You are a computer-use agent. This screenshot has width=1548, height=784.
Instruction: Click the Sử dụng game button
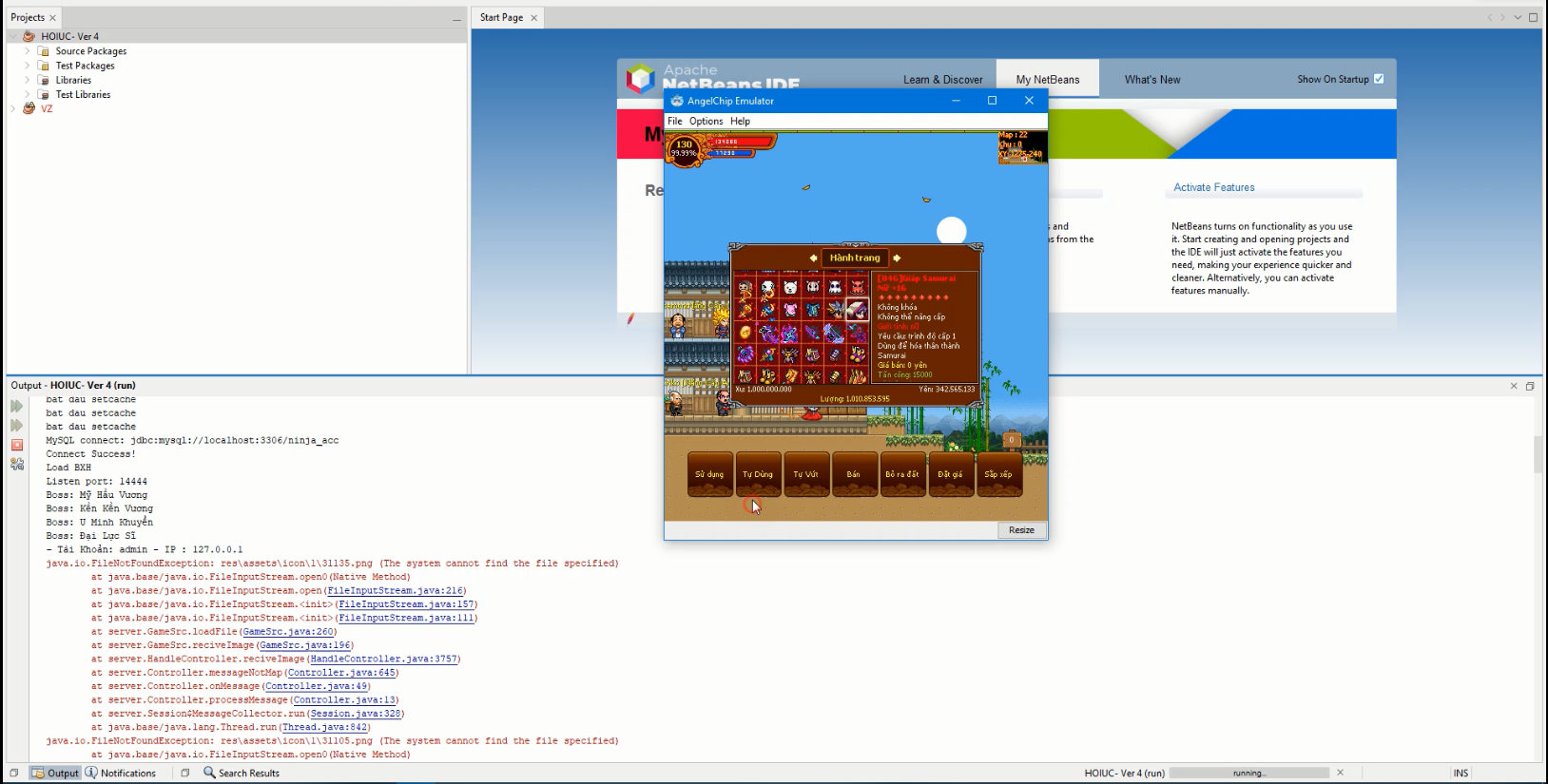coord(709,474)
